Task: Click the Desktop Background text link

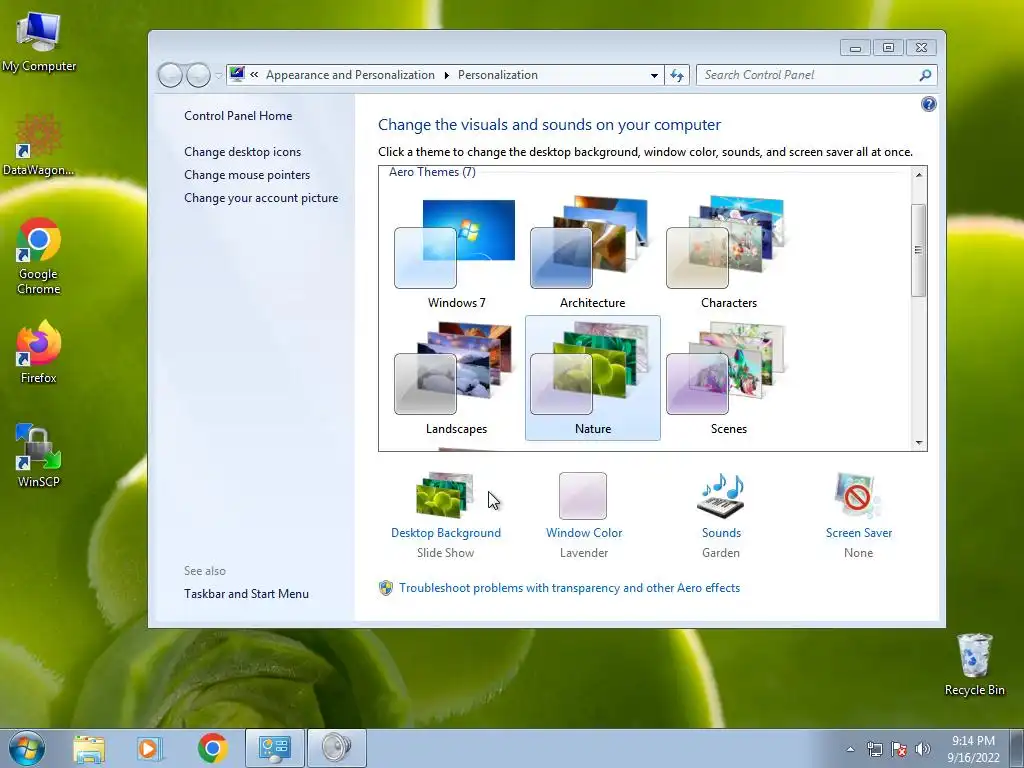Action: pyautogui.click(x=445, y=533)
